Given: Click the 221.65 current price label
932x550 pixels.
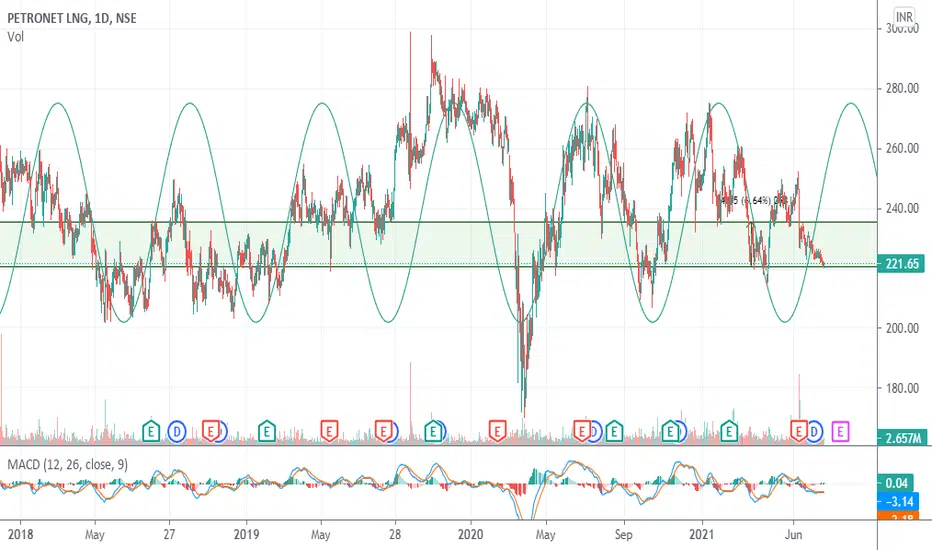Looking at the screenshot, I should (902, 263).
